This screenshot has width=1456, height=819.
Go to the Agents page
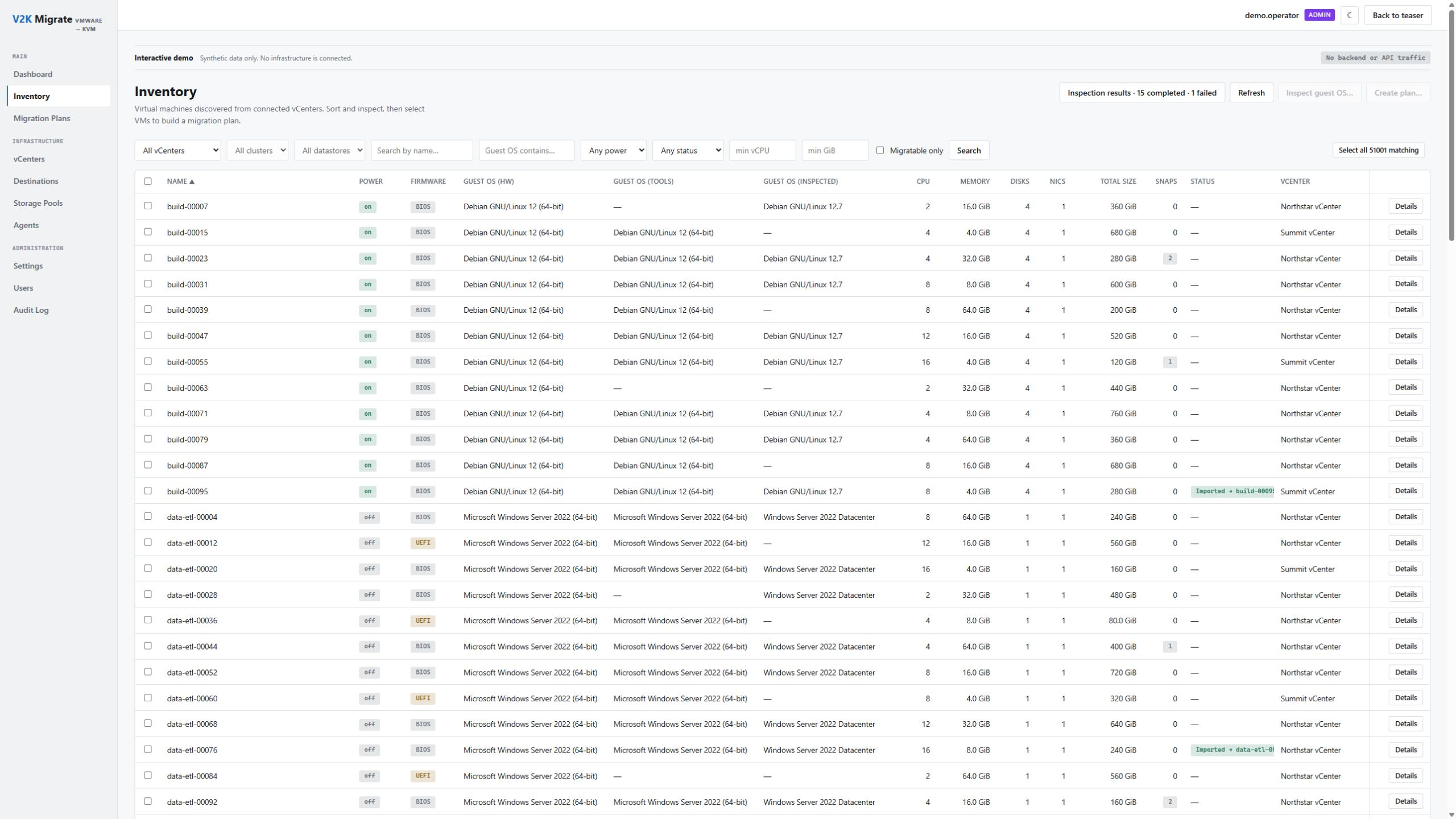[59, 225]
